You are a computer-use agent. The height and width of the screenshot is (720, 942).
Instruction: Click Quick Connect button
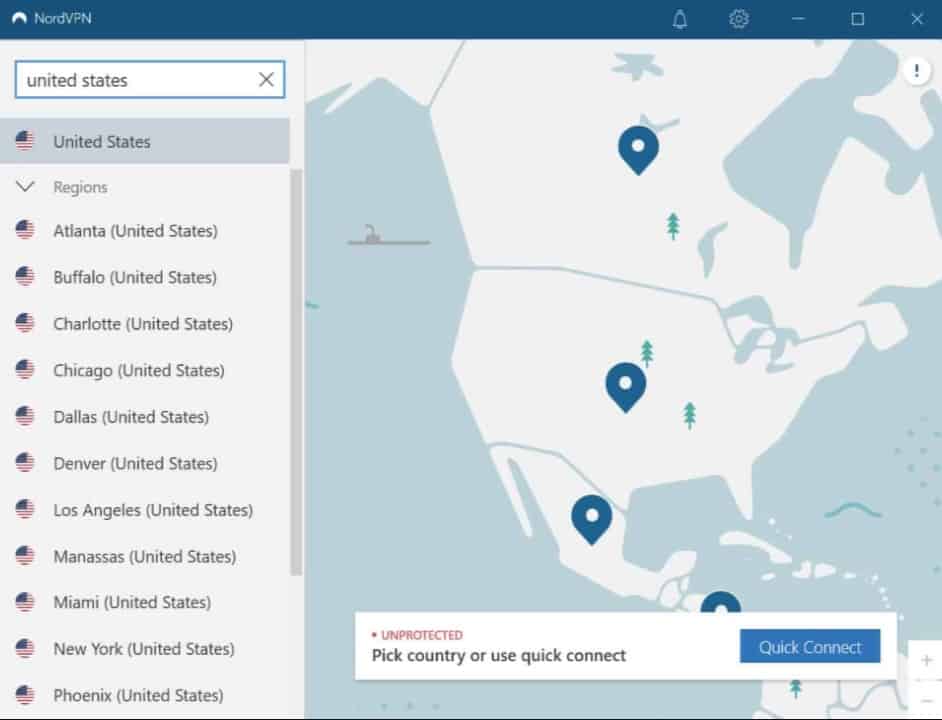pyautogui.click(x=810, y=647)
